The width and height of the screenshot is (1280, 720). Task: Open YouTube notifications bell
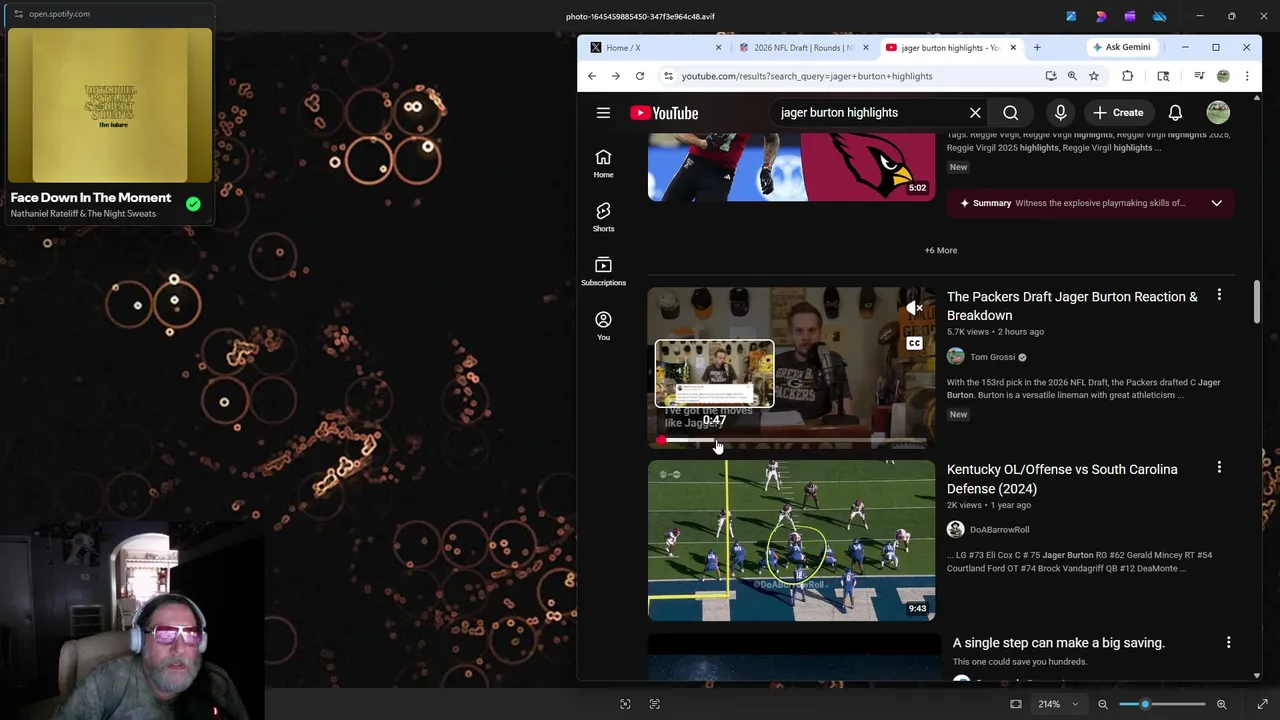(x=1175, y=113)
